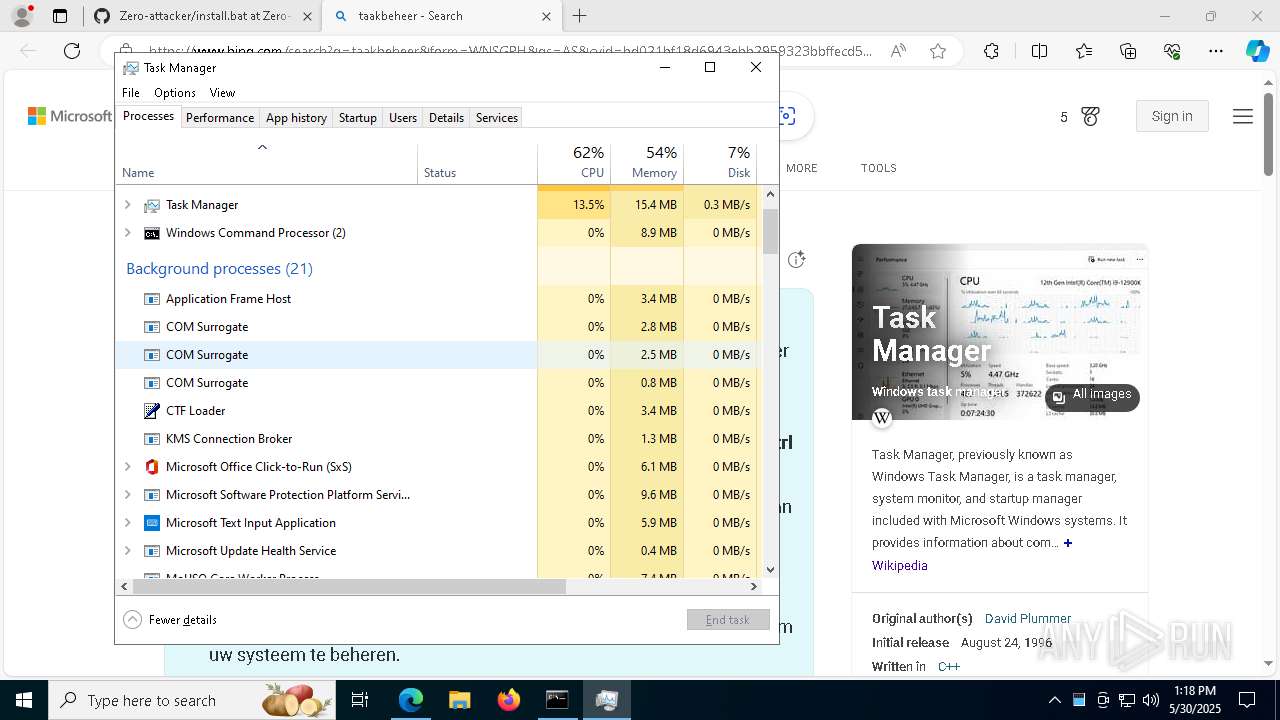Switch to the Zero-attacker GitHub tab
1280x720 pixels.
(201, 16)
